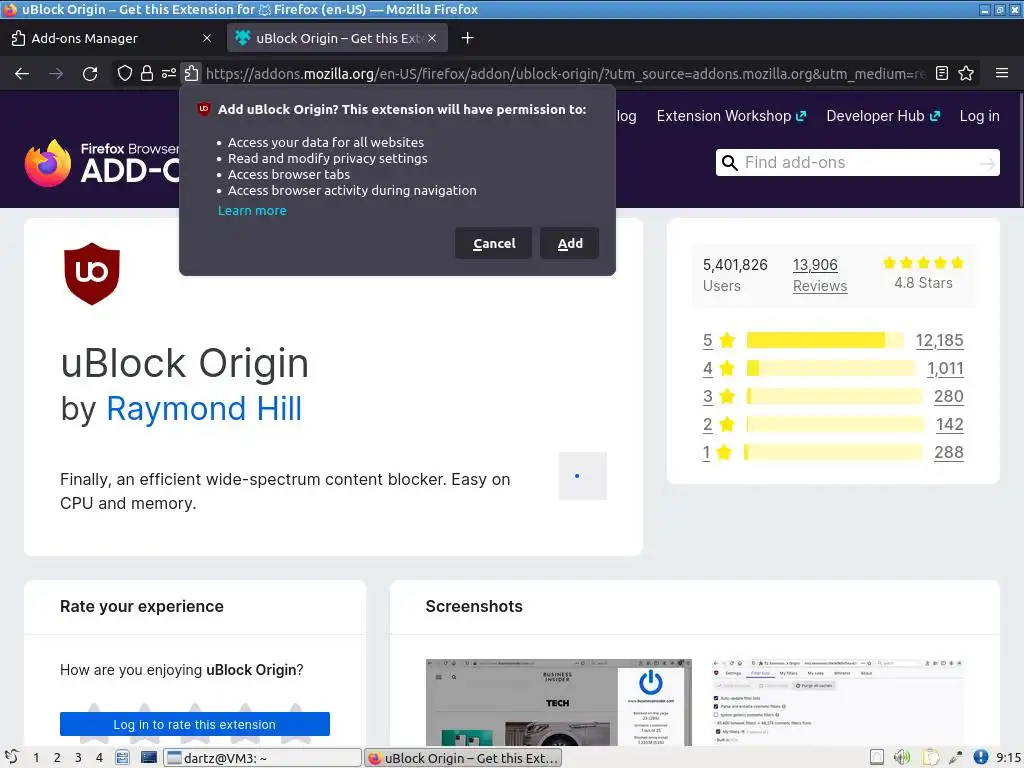Click the file manager taskbar icon
The image size is (1024, 768).
122,758
